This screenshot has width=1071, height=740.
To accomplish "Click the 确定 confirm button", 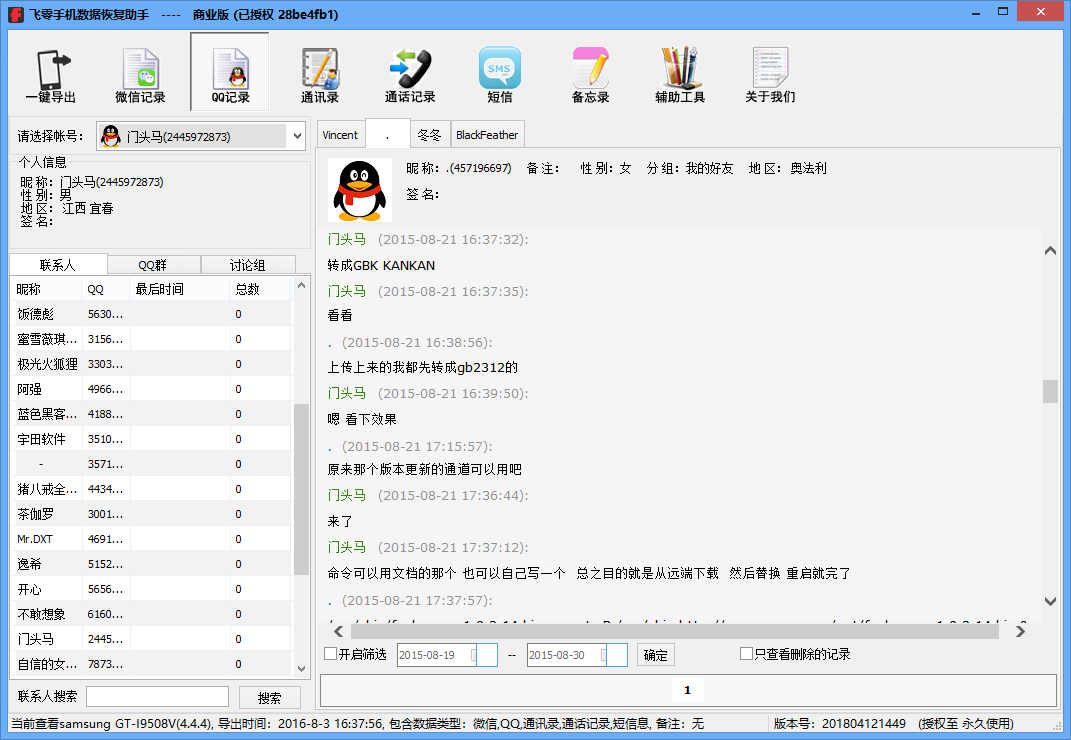I will pos(655,655).
